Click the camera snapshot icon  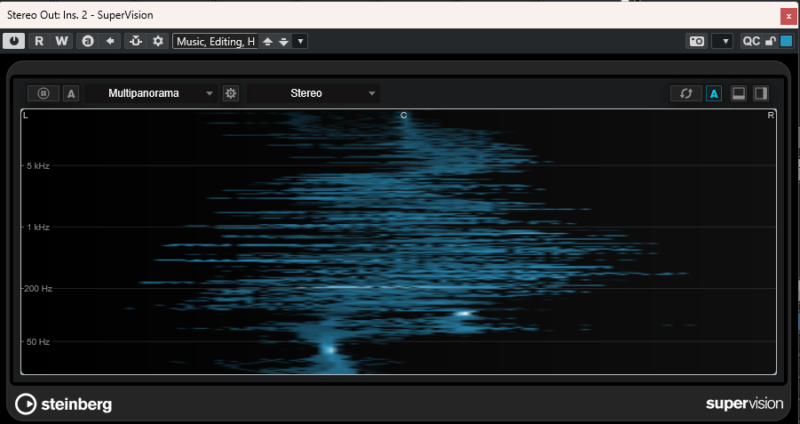click(696, 41)
